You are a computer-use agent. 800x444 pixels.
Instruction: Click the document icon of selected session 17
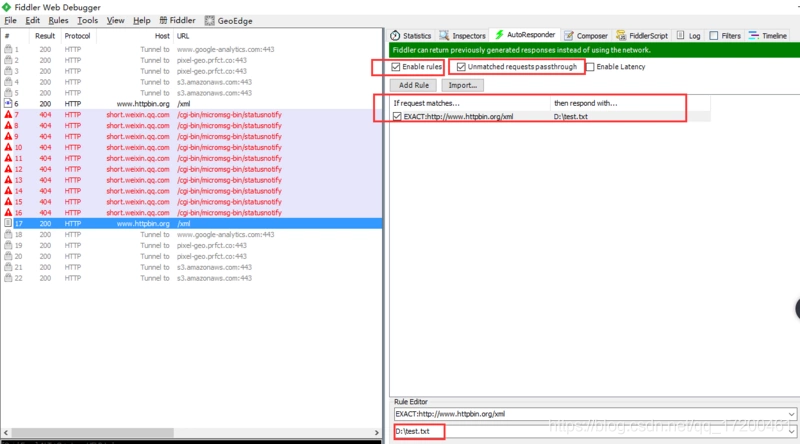pyautogui.click(x=8, y=224)
